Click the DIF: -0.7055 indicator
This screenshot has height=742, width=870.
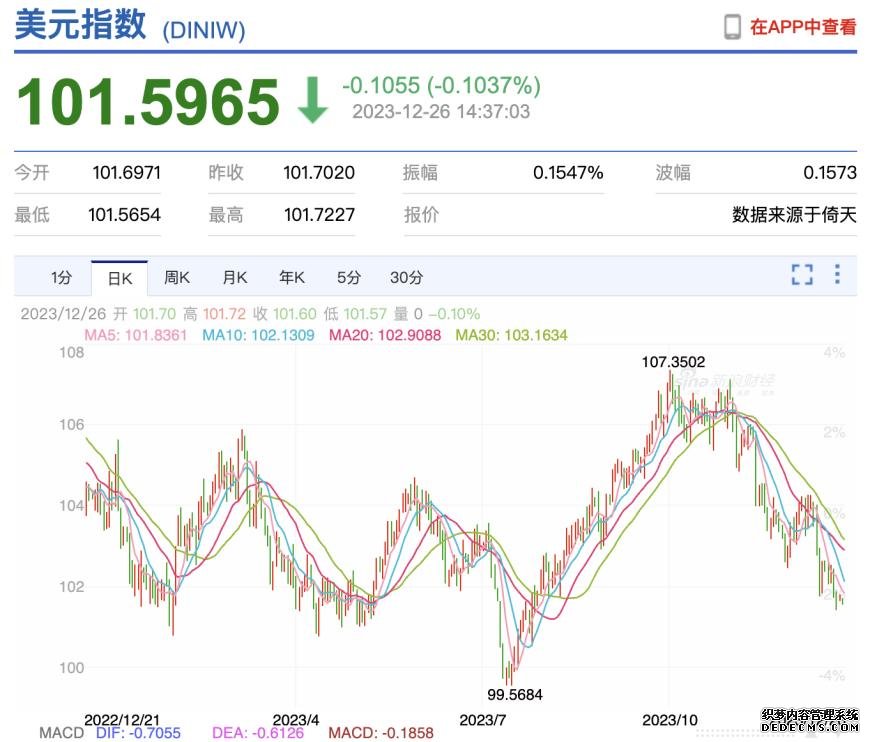coord(138,733)
